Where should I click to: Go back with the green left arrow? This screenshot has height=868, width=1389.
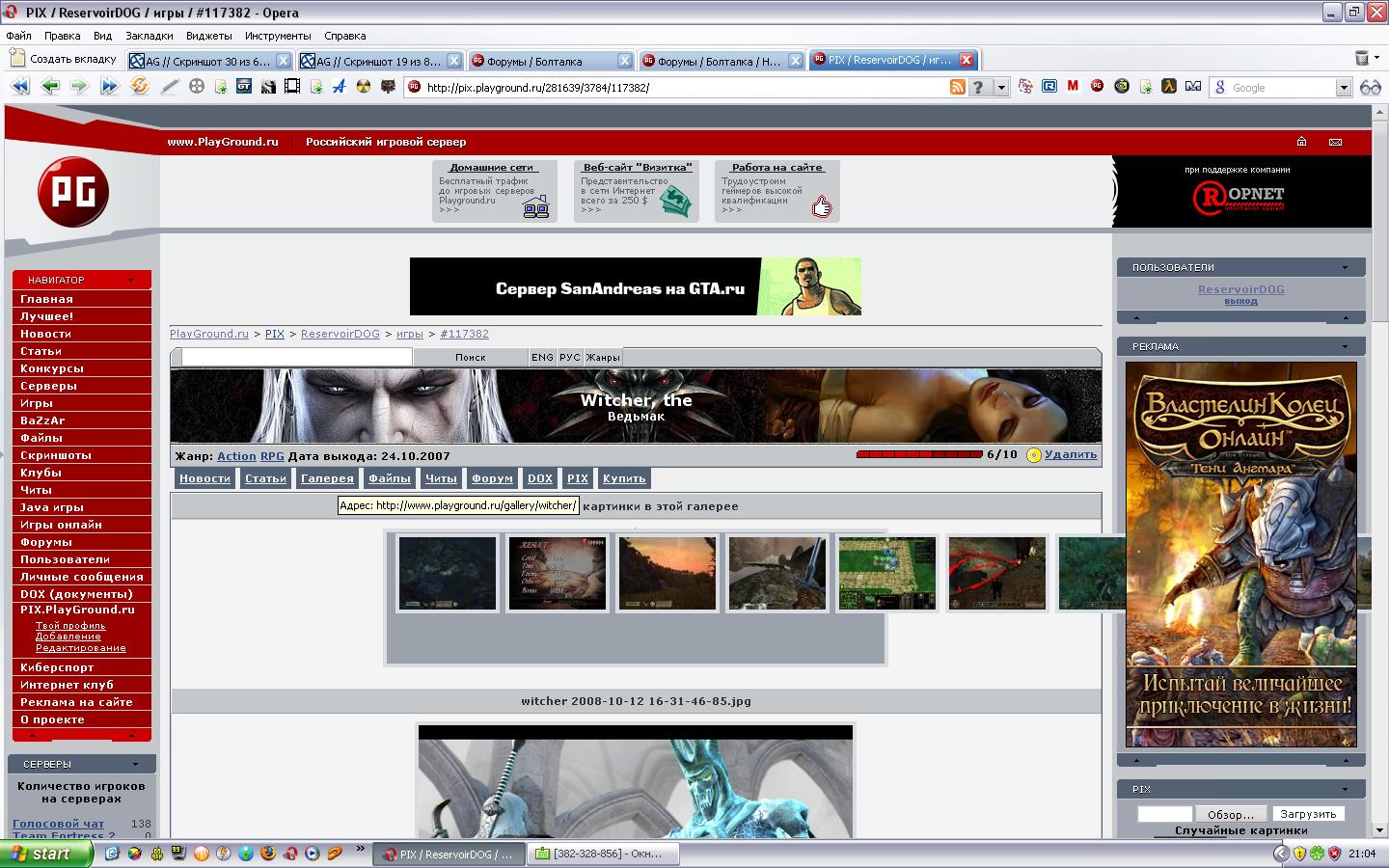pyautogui.click(x=50, y=87)
